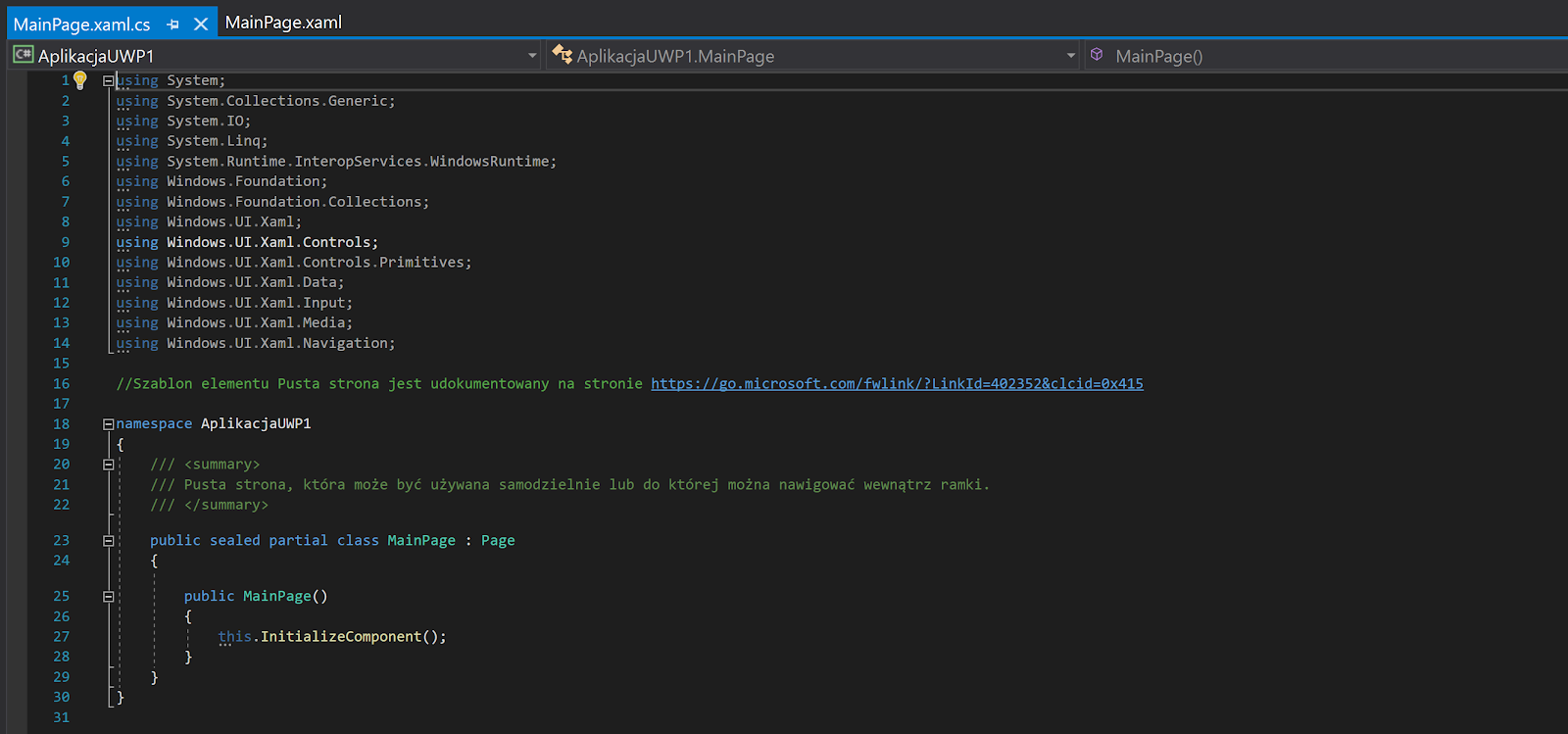This screenshot has width=1568, height=734.
Task: Click 'using Windows.UI.Xaml.Input;' line
Action: click(234, 303)
